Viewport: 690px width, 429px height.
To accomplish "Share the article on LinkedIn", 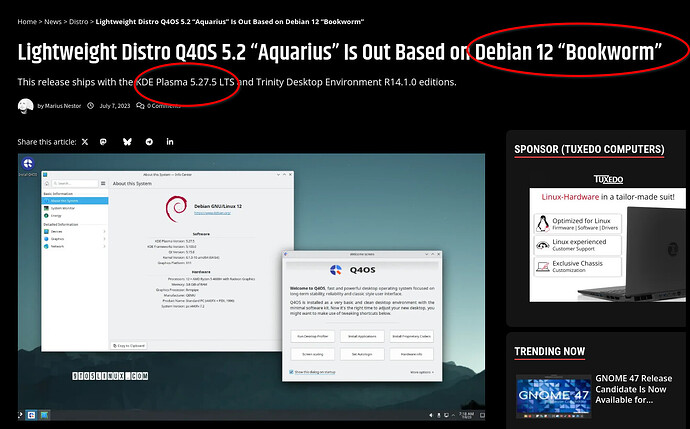I will tap(170, 141).
